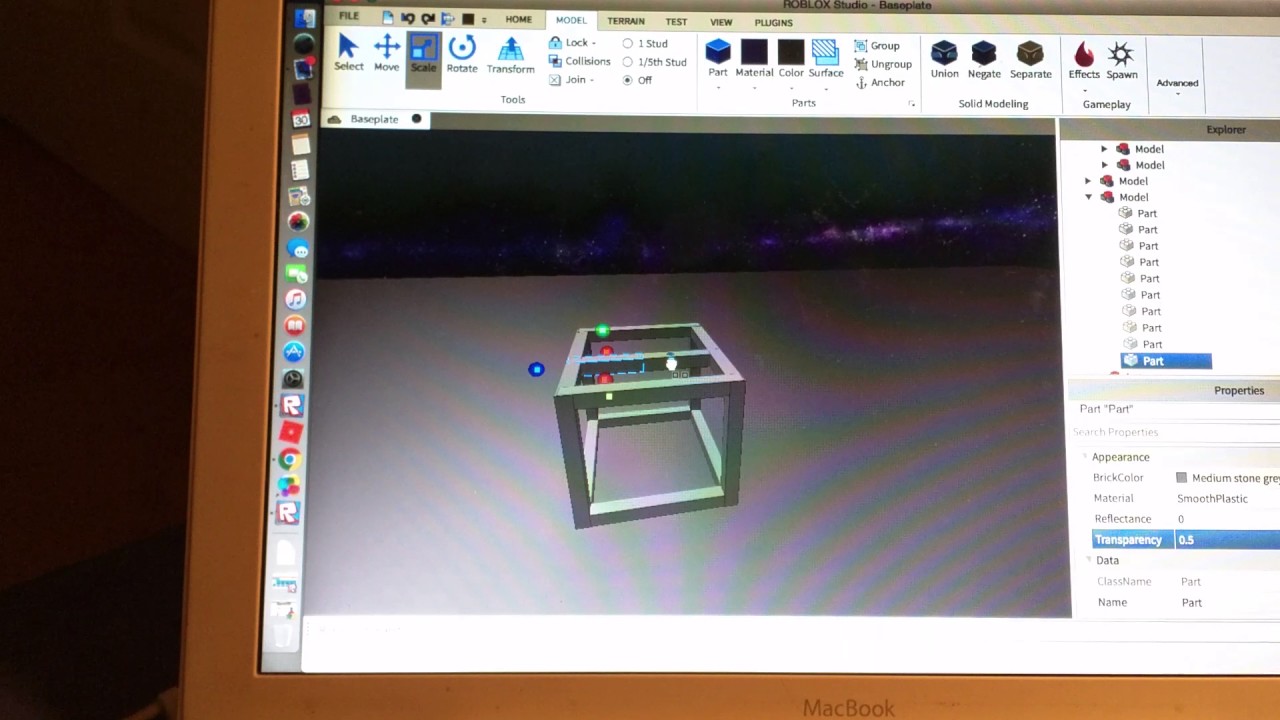The image size is (1280, 720).
Task: Open the Calendar app in the dock
Action: click(x=300, y=120)
